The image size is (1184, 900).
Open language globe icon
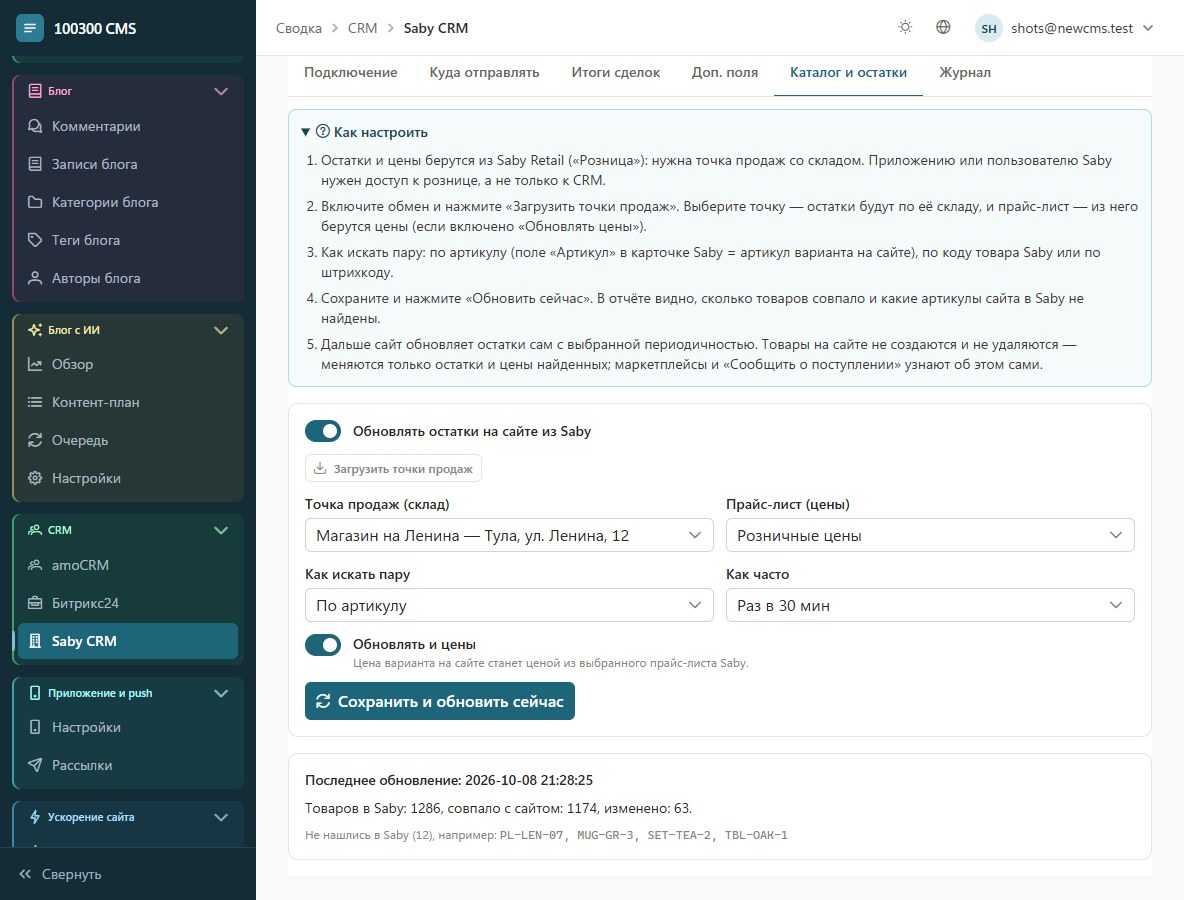943,27
